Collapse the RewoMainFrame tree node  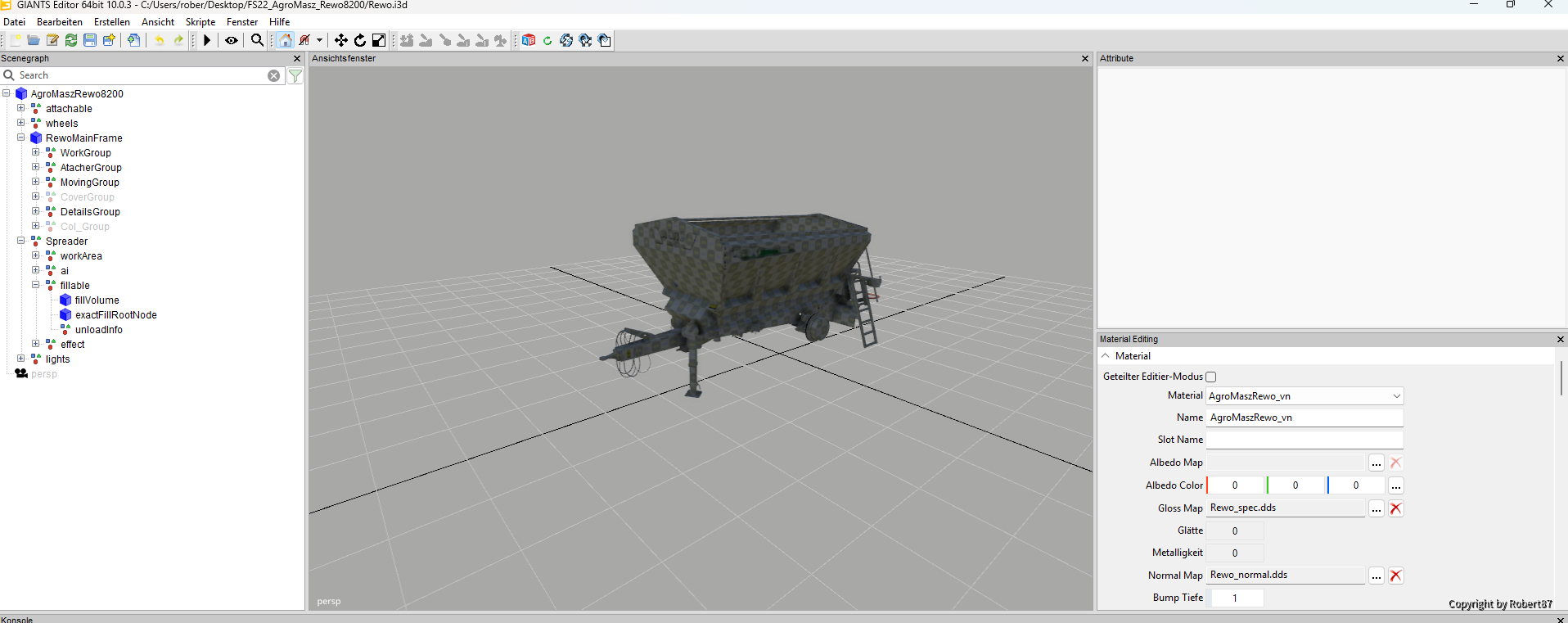[x=21, y=138]
